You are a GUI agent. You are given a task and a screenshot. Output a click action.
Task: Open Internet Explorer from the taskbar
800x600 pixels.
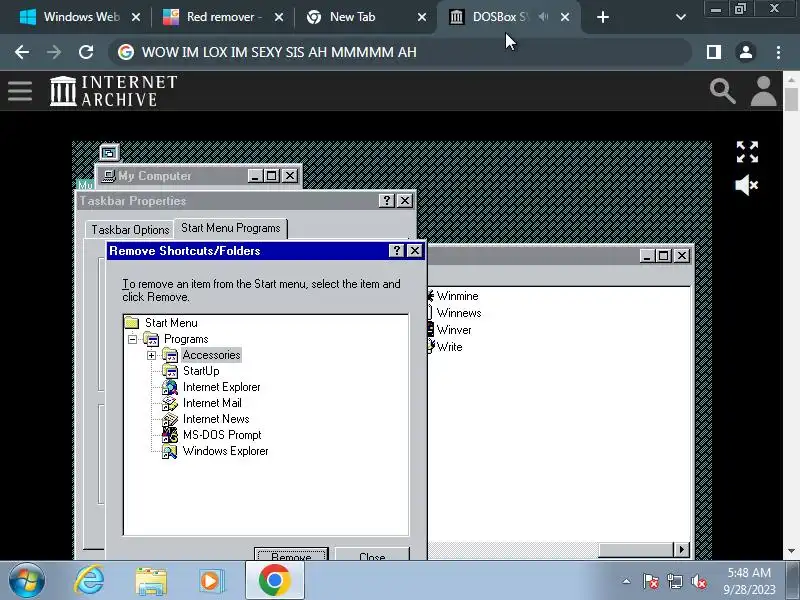[x=89, y=580]
